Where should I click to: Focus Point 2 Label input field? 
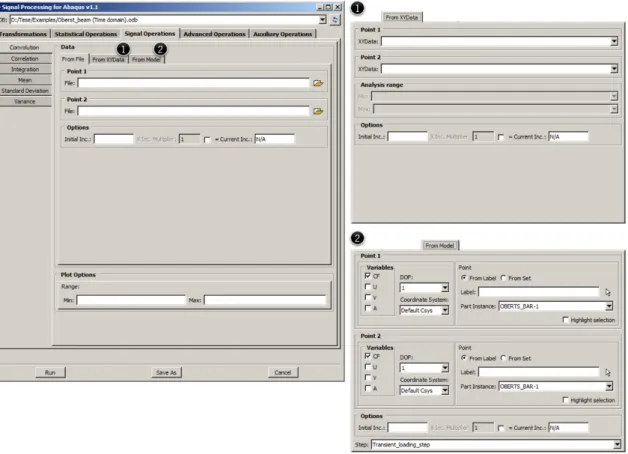[539, 372]
